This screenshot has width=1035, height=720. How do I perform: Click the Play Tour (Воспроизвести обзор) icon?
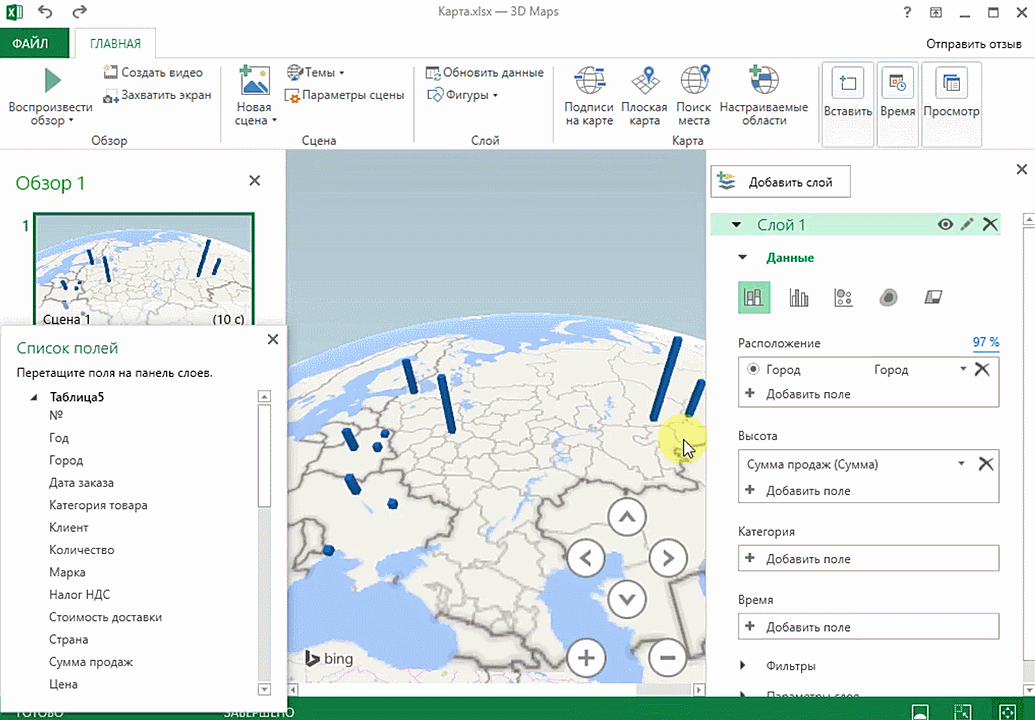click(52, 80)
